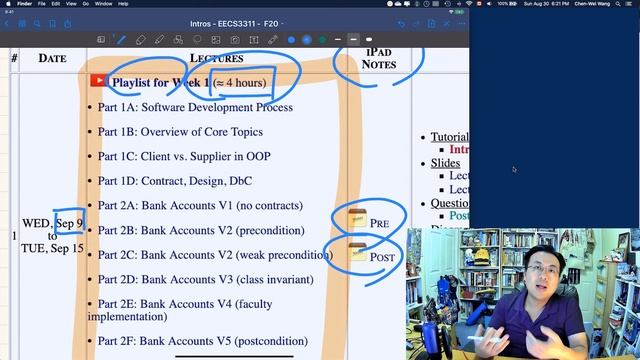Open the share and export menu
The width and height of the screenshot is (640, 360).
click(x=68, y=24)
